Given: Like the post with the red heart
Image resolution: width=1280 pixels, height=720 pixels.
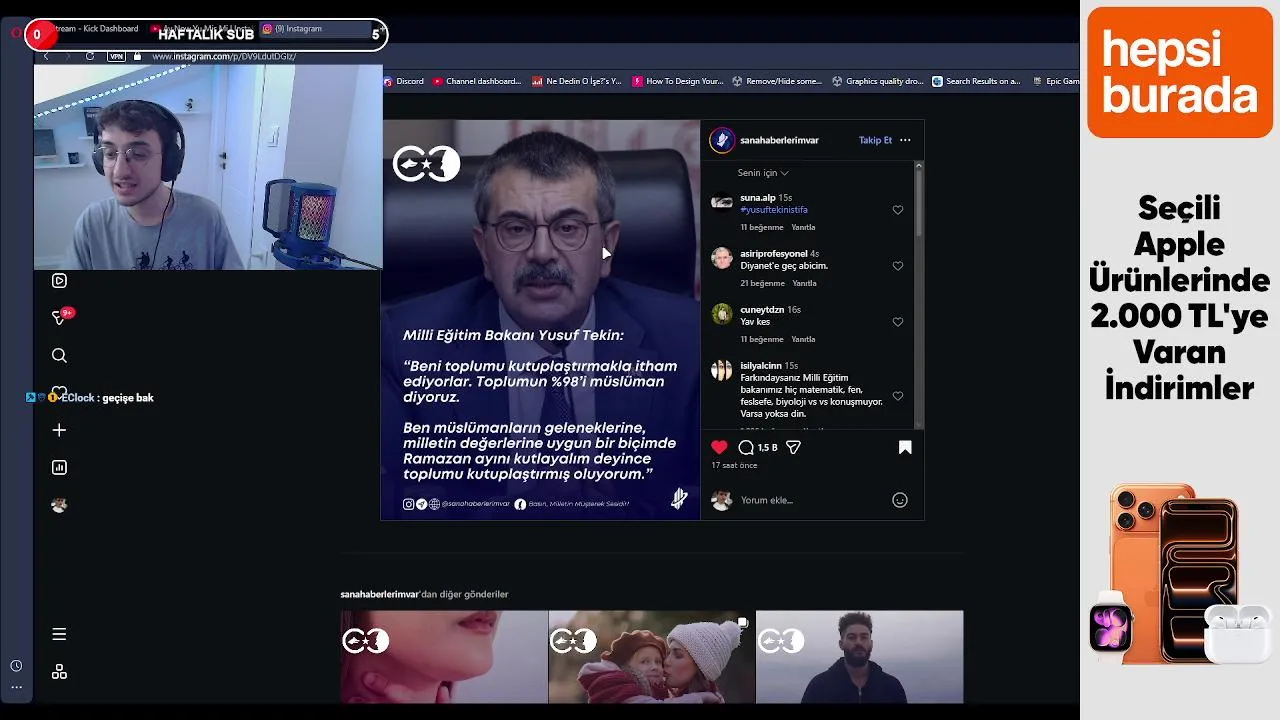Looking at the screenshot, I should click(719, 447).
